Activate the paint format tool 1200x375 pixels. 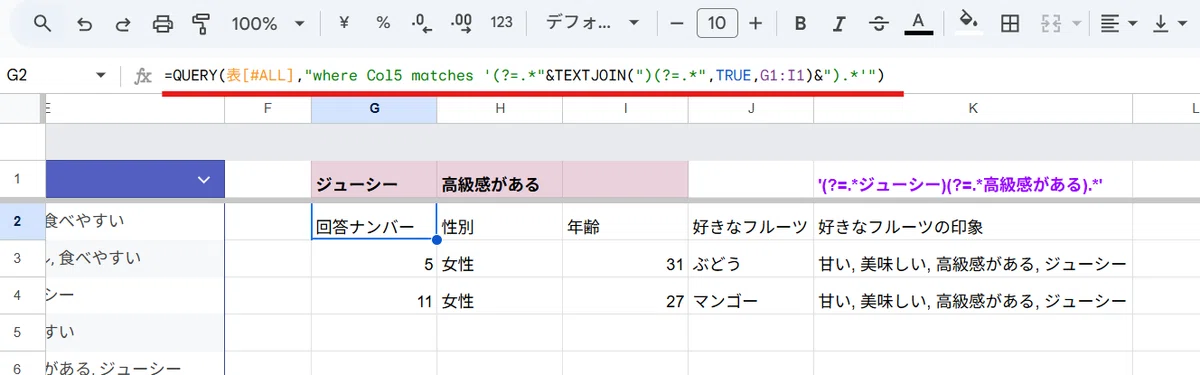(201, 23)
